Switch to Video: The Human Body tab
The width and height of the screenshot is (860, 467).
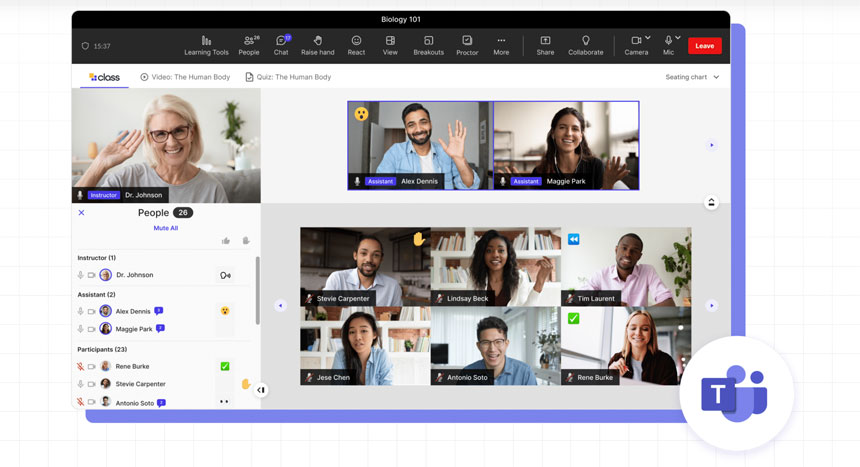pyautogui.click(x=185, y=77)
